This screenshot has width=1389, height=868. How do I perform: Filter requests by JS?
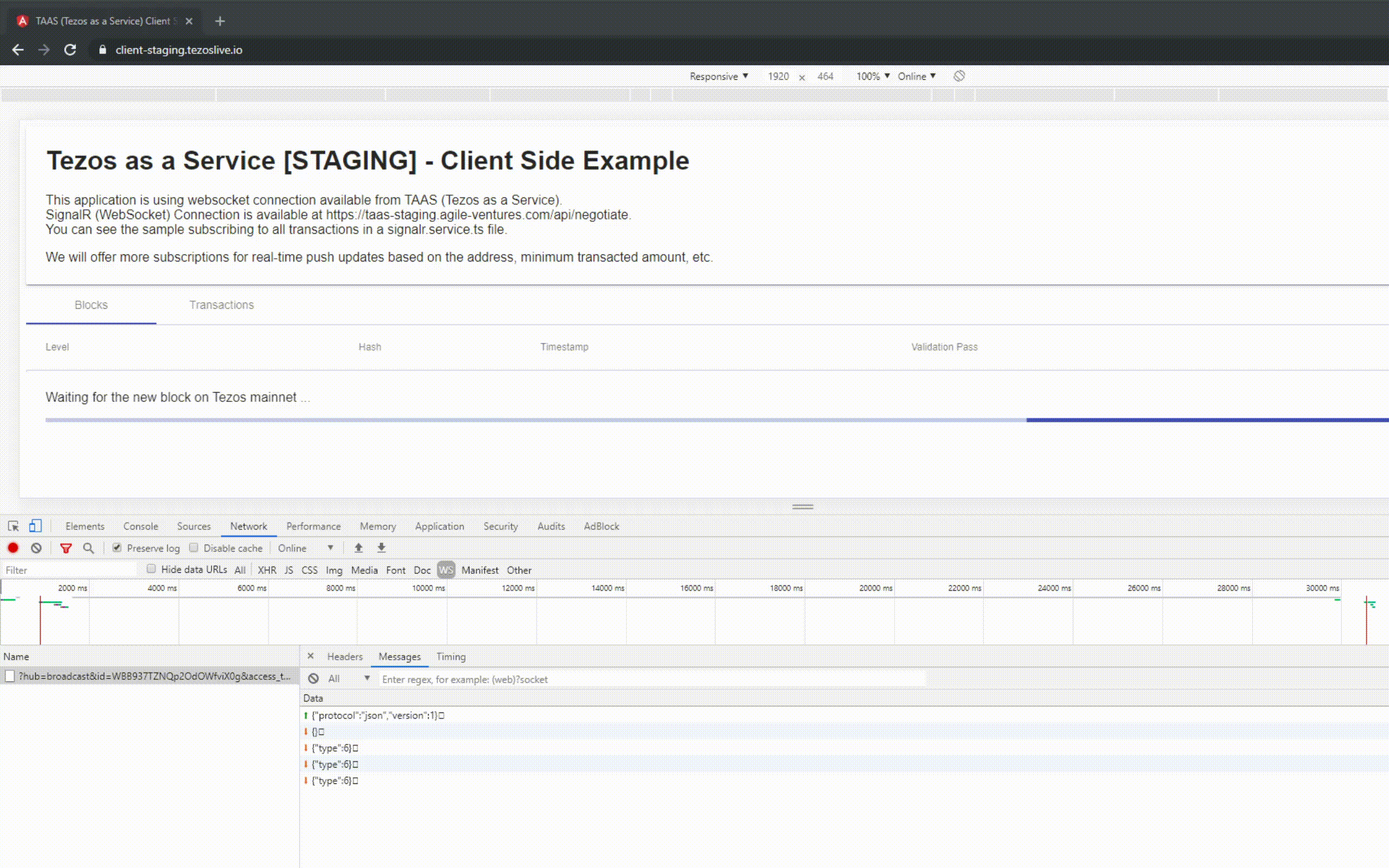click(x=289, y=570)
